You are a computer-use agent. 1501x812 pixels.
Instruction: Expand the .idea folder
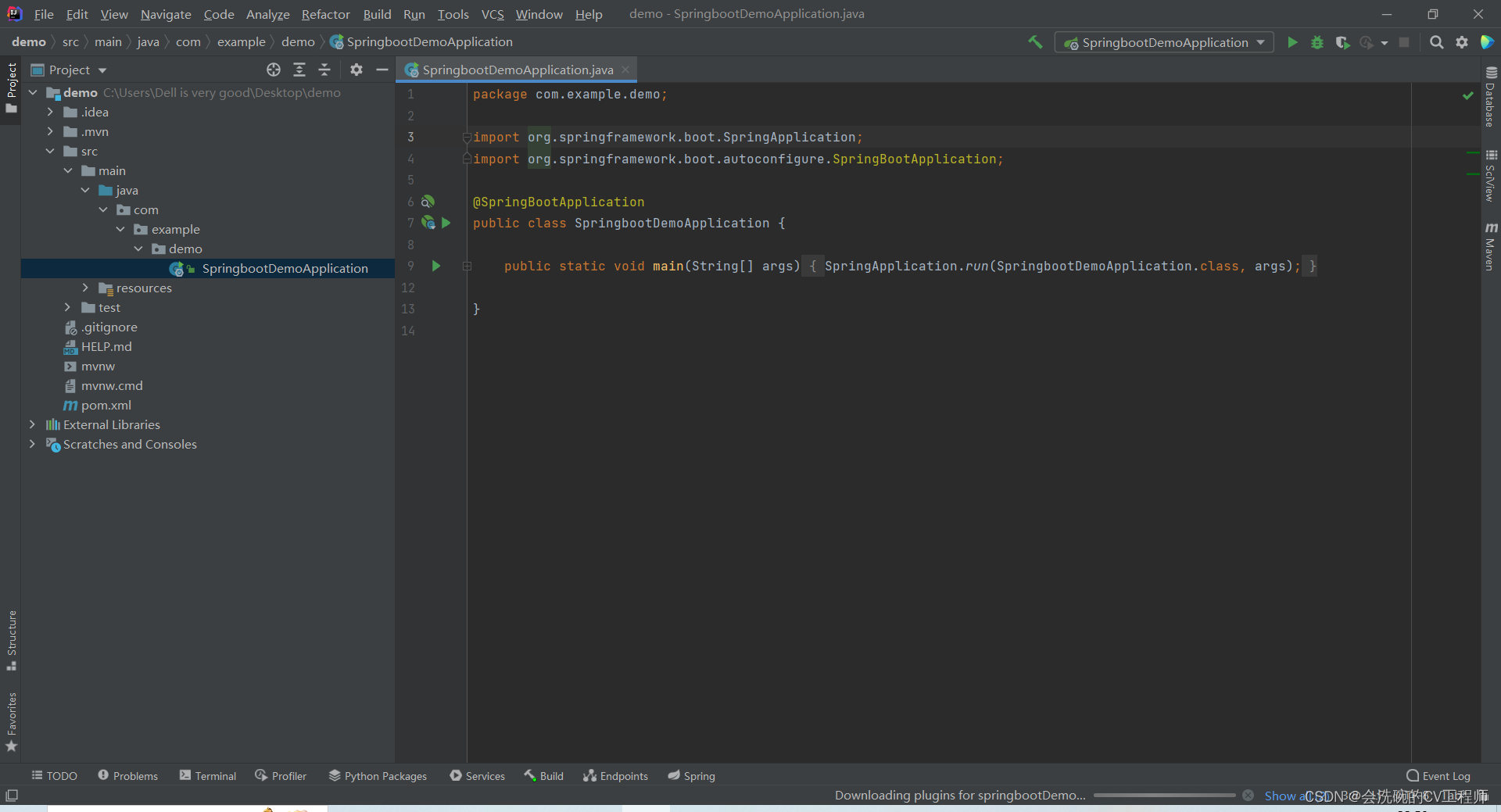click(50, 112)
